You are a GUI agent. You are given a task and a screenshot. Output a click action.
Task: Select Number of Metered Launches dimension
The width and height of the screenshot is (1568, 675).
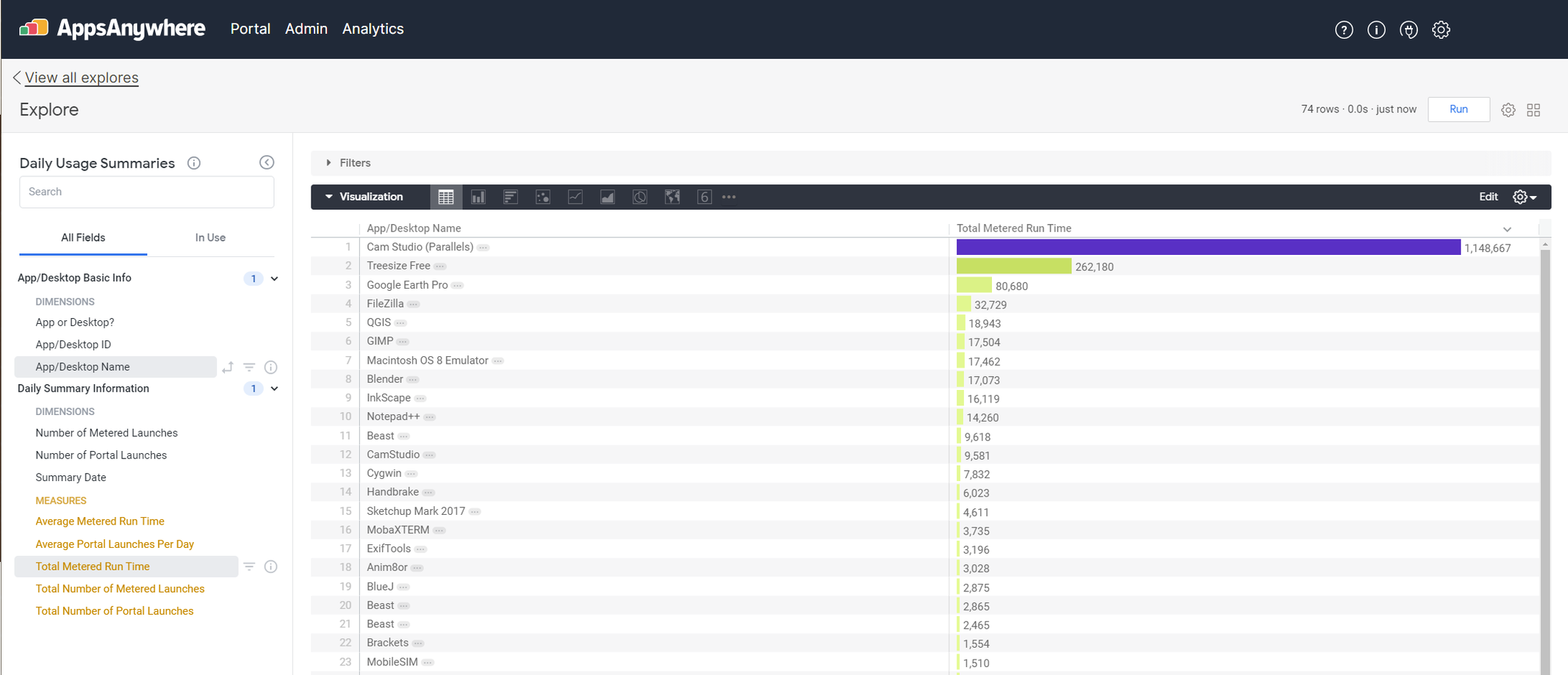coord(107,433)
